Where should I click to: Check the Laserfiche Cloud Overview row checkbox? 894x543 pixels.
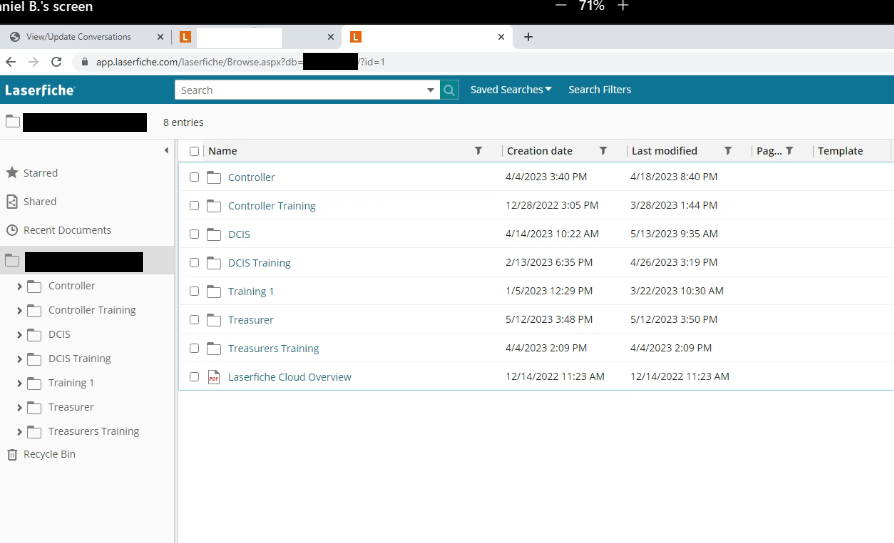pyautogui.click(x=194, y=376)
